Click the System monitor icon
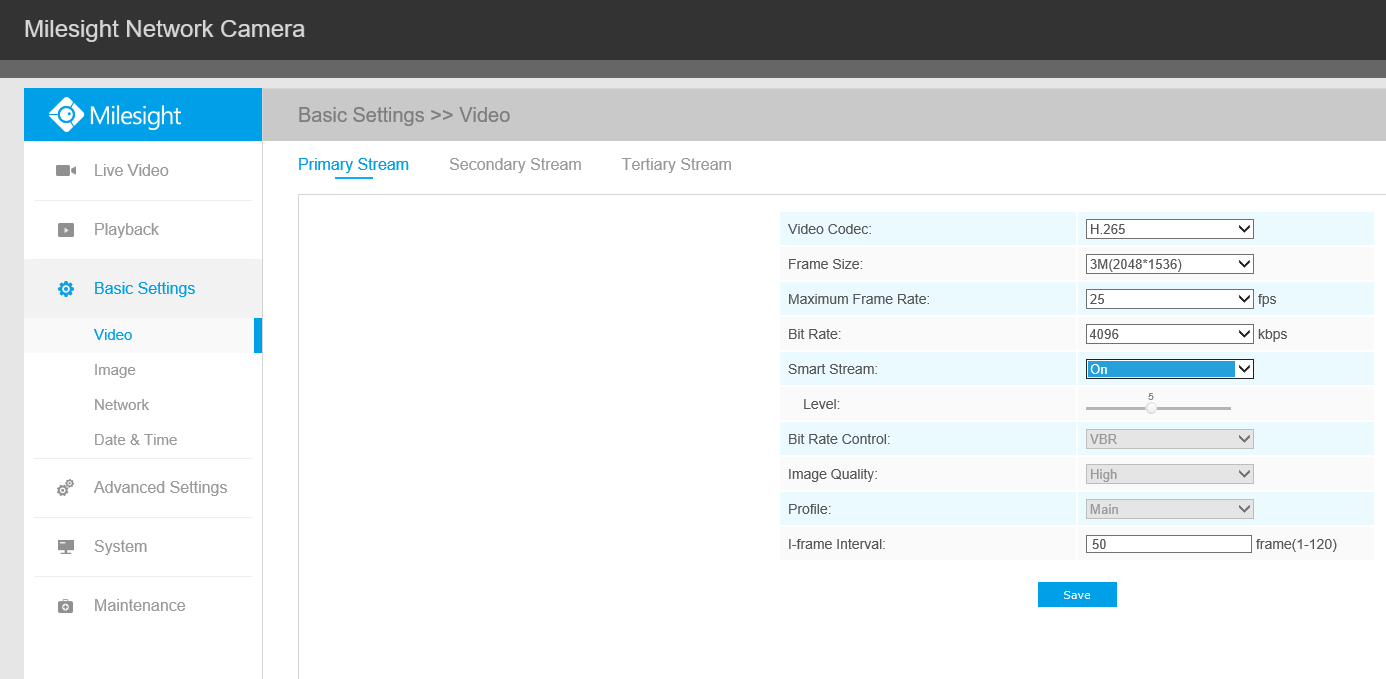 [x=65, y=546]
